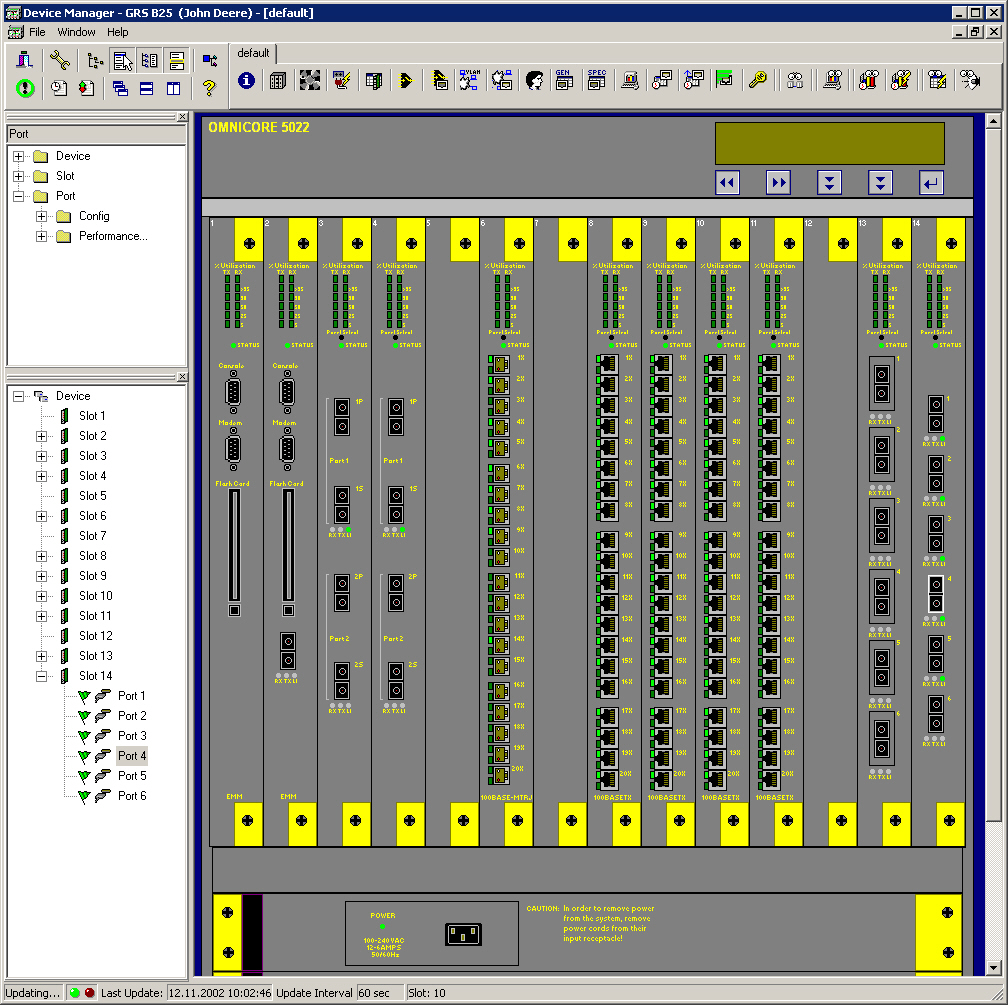Open the File menu
The image size is (1008, 1005).
[x=37, y=32]
